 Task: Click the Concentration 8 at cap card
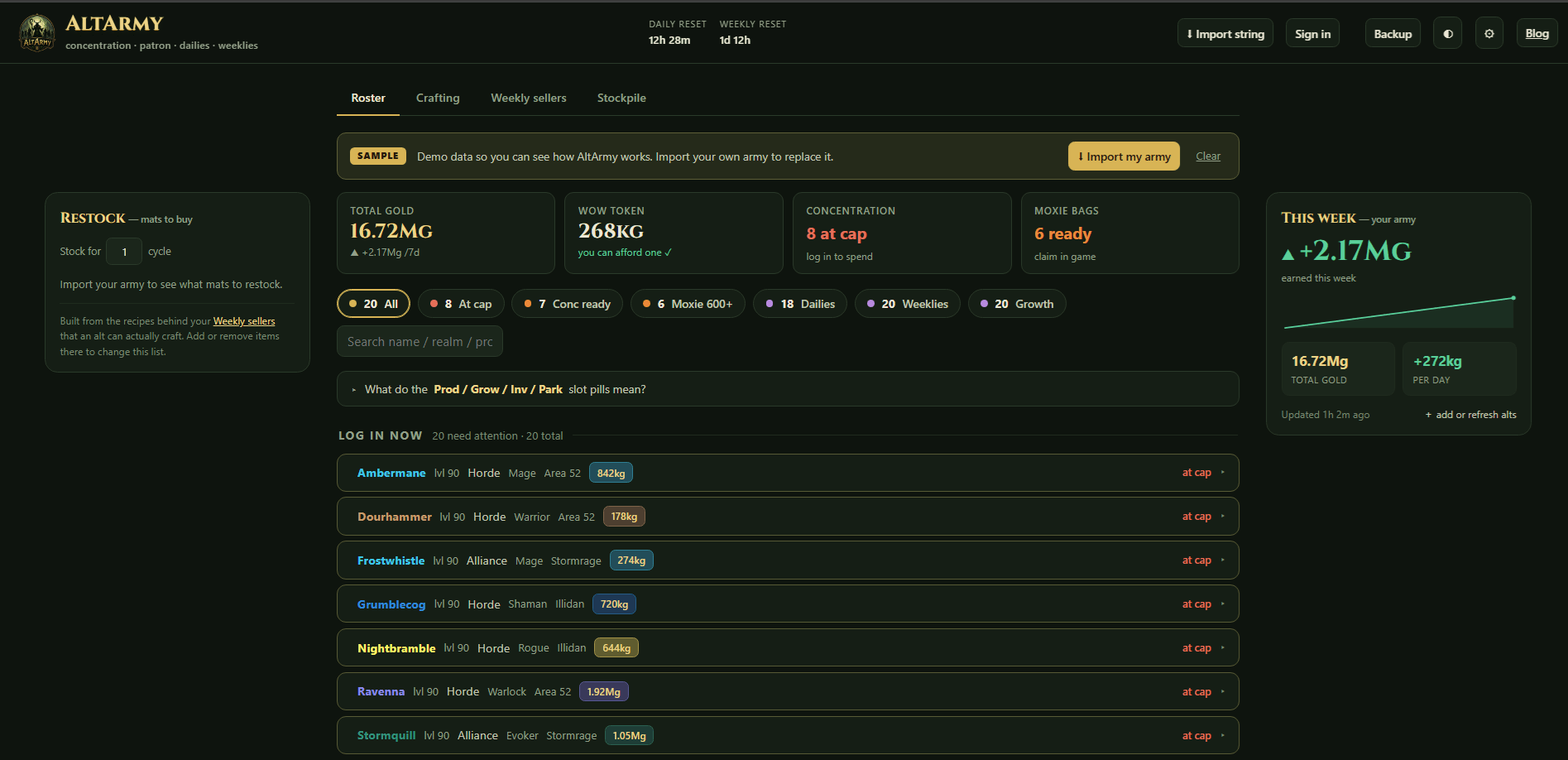(902, 233)
